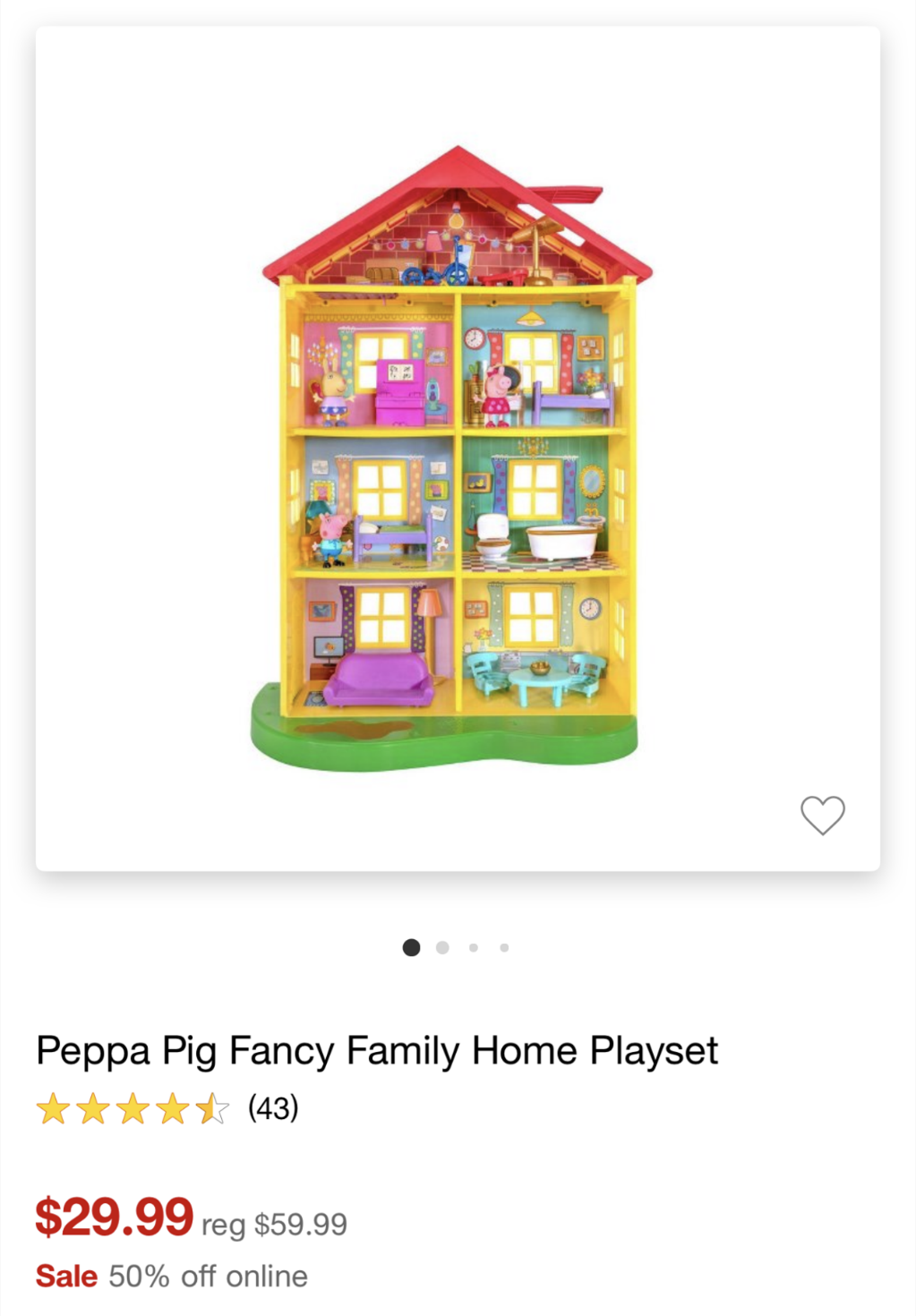Click the red Sale label
916x1316 pixels.
(x=66, y=1276)
